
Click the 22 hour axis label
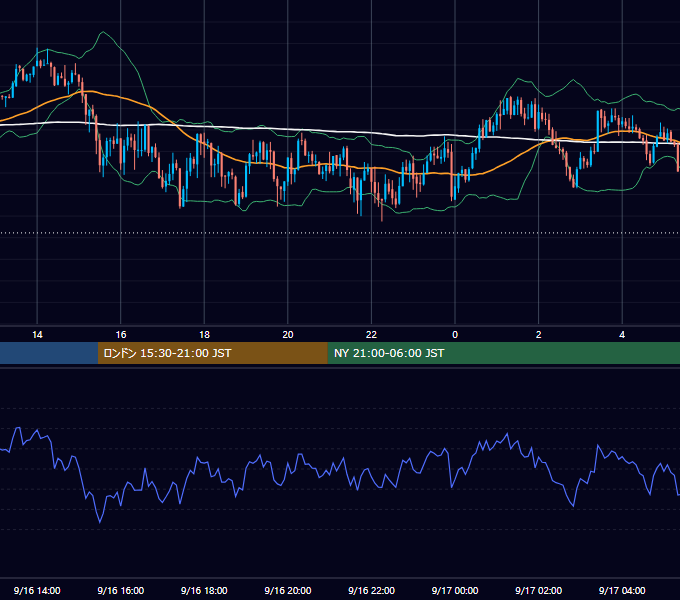(x=371, y=335)
